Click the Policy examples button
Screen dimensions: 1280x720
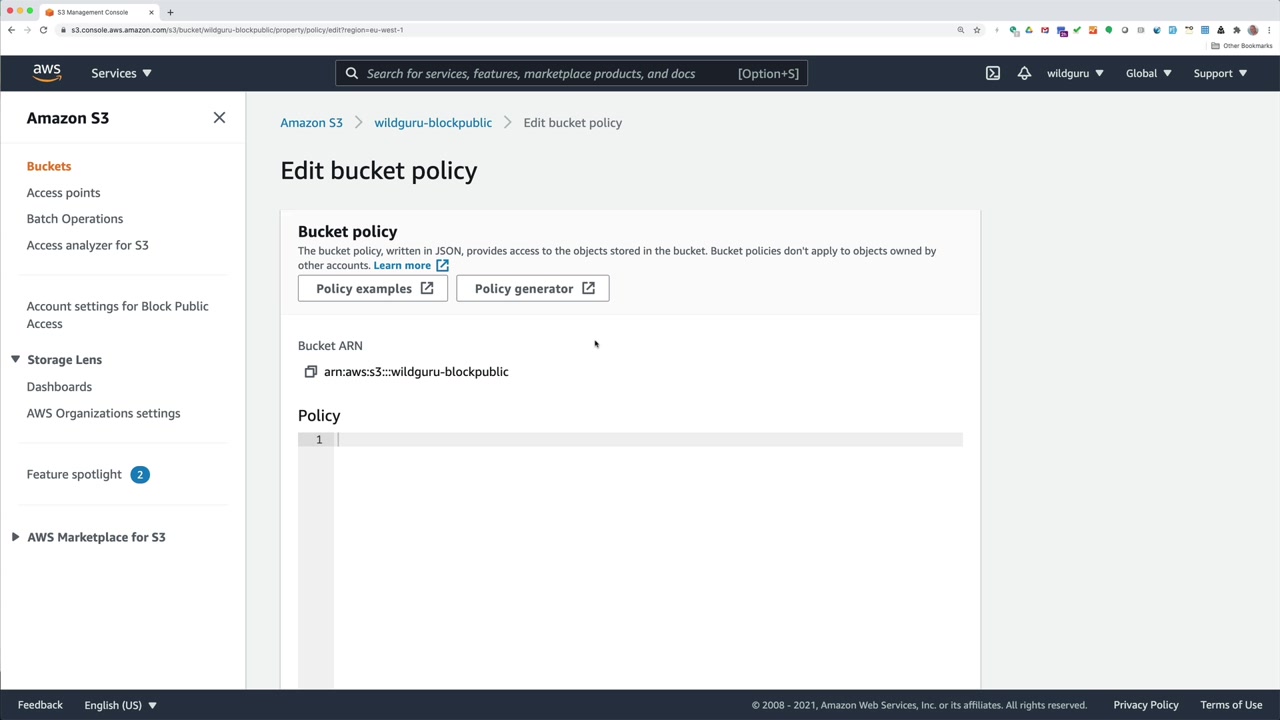tap(373, 289)
